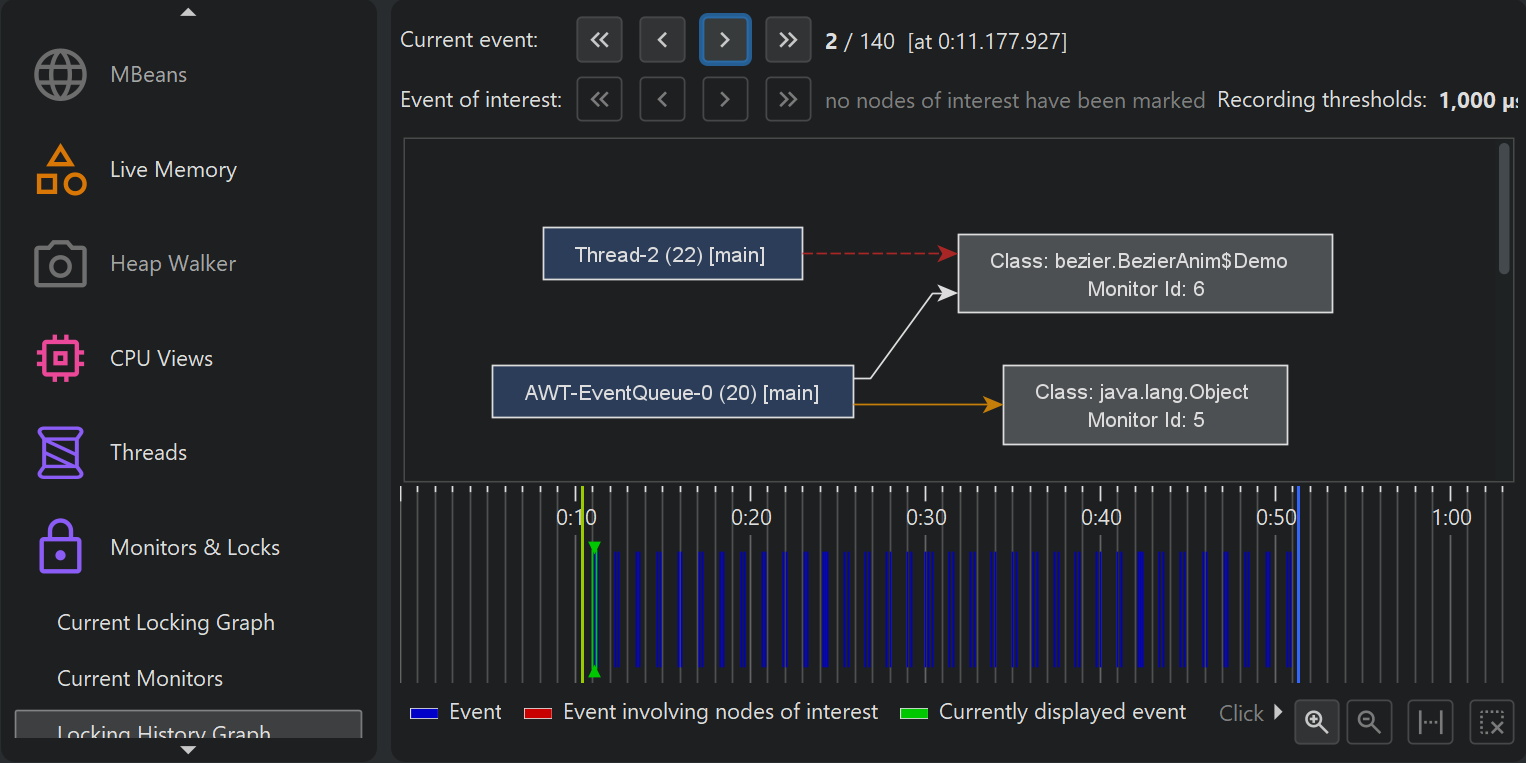Viewport: 1526px width, 763px height.
Task: Open the Heap Walker camera icon
Action: 60,264
